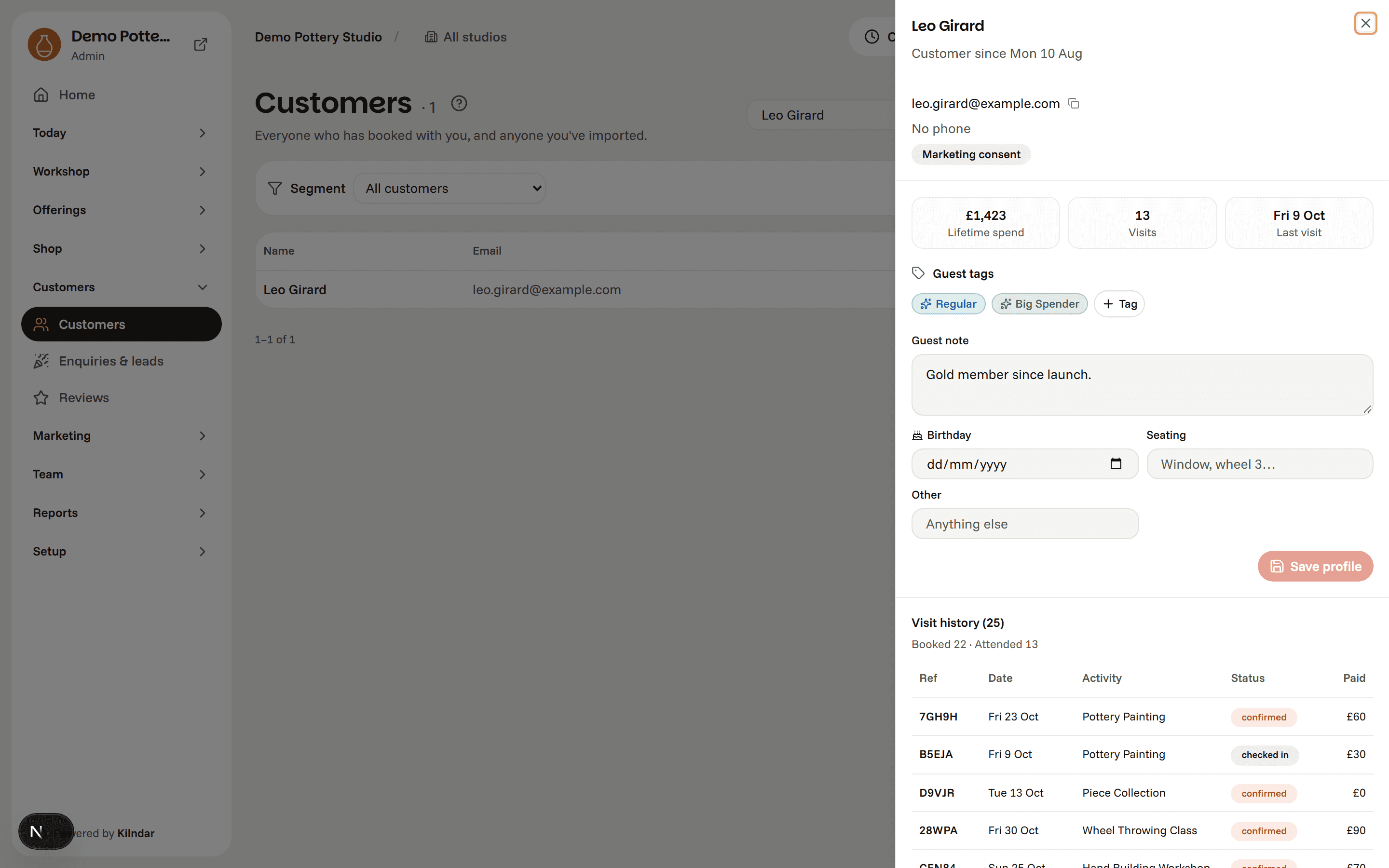Image resolution: width=1389 pixels, height=868 pixels.
Task: Open Enquiries & leads page
Action: (x=121, y=361)
